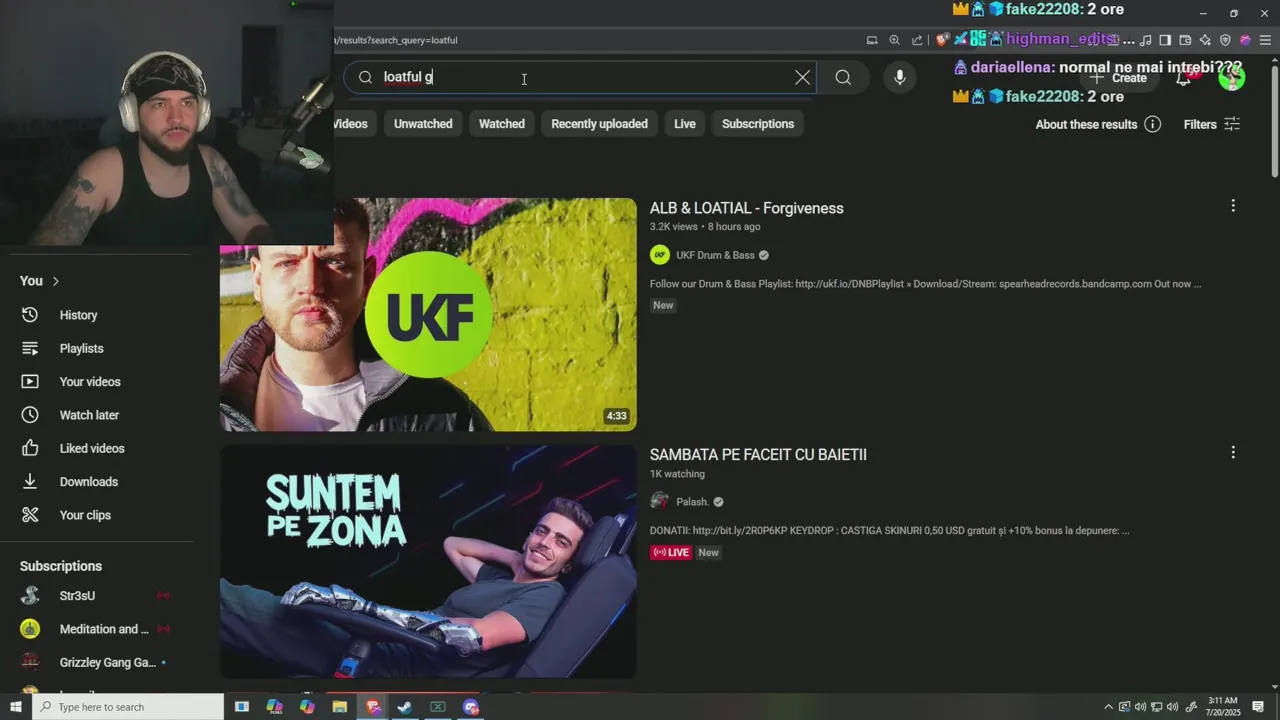The height and width of the screenshot is (720, 1280).
Task: Click the New badge under UKF description
Action: coord(663,305)
